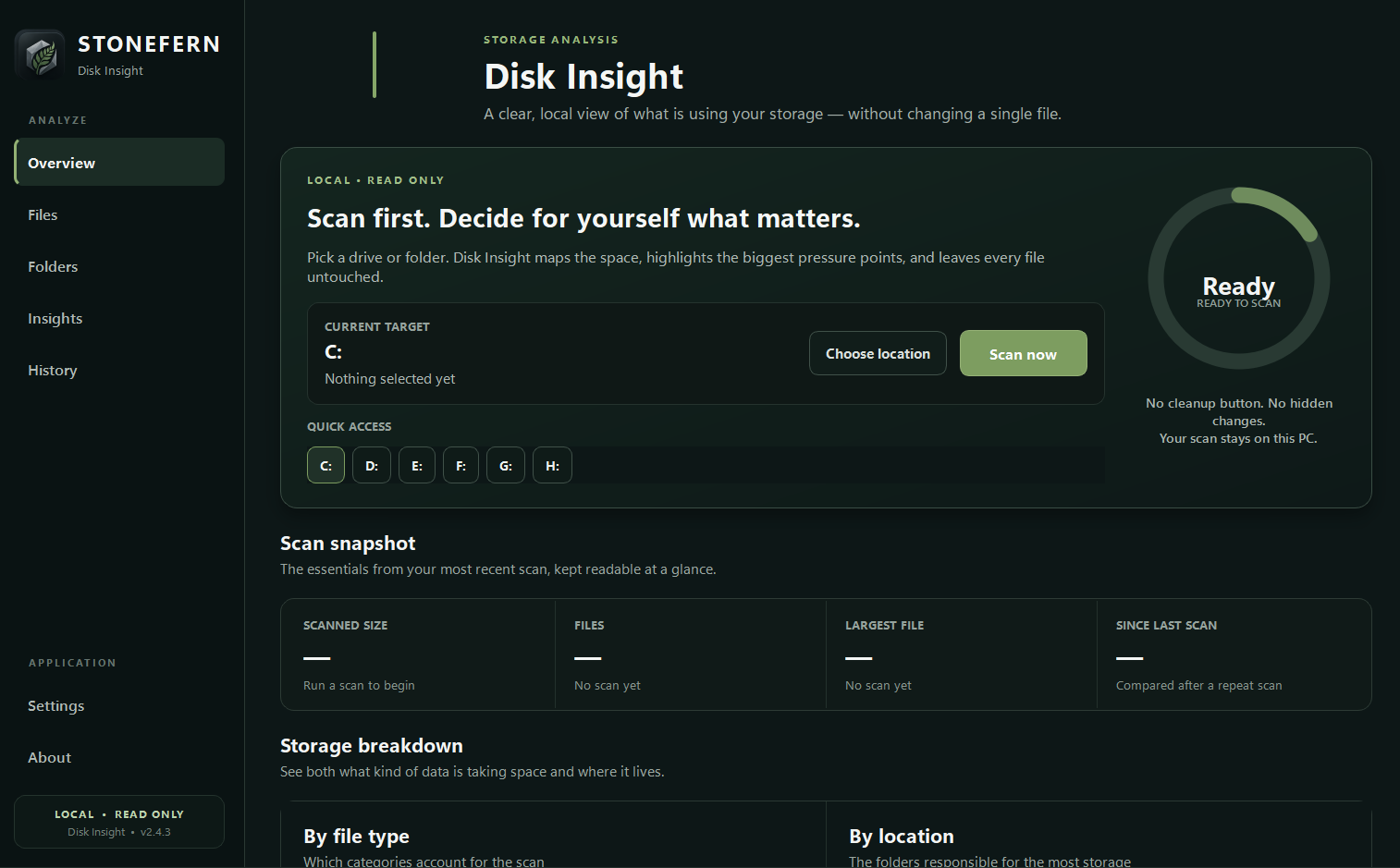Select the G: quick access drive
The width and height of the screenshot is (1400, 868).
[x=506, y=465]
